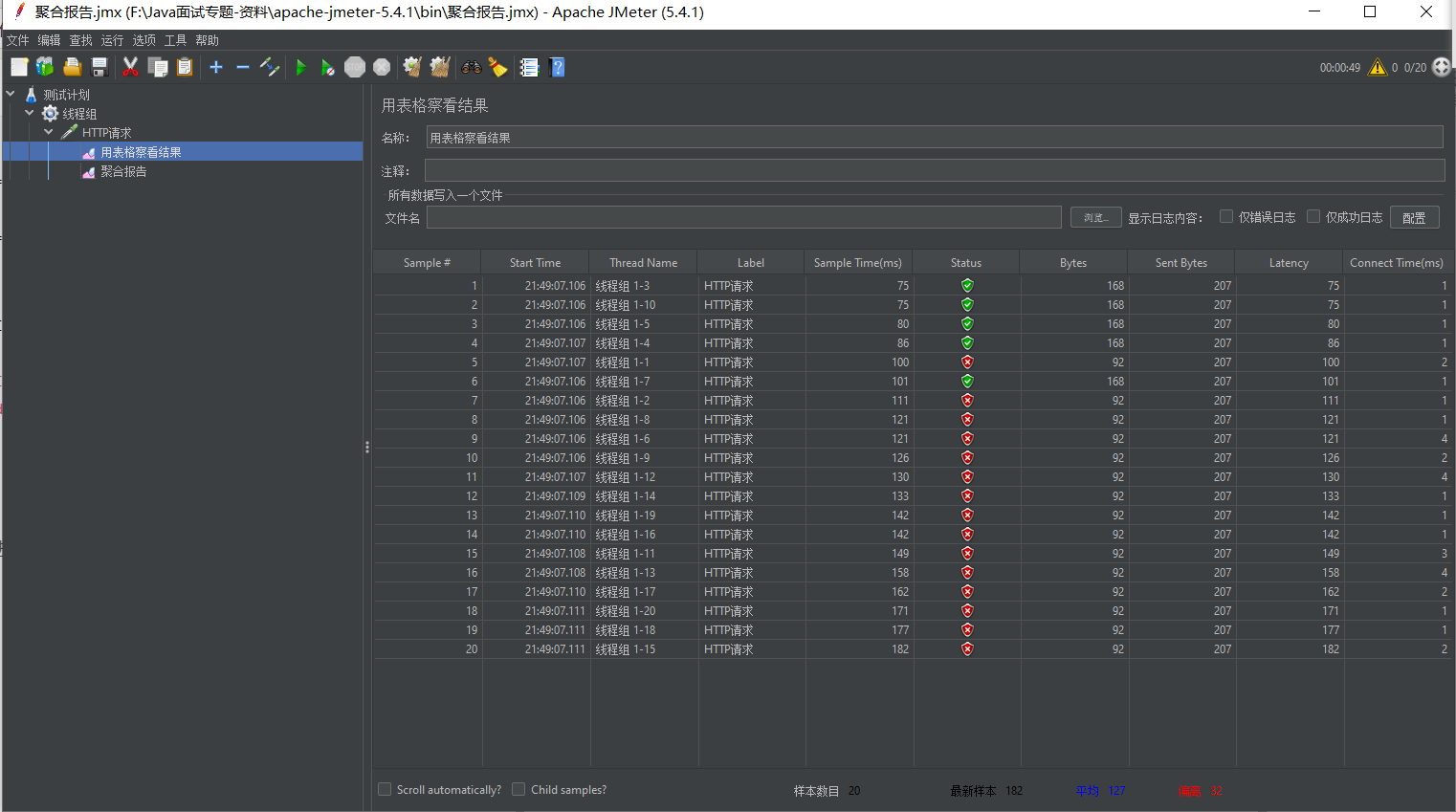The width and height of the screenshot is (1456, 812).
Task: Click the split pane divider handle
Action: (367, 447)
